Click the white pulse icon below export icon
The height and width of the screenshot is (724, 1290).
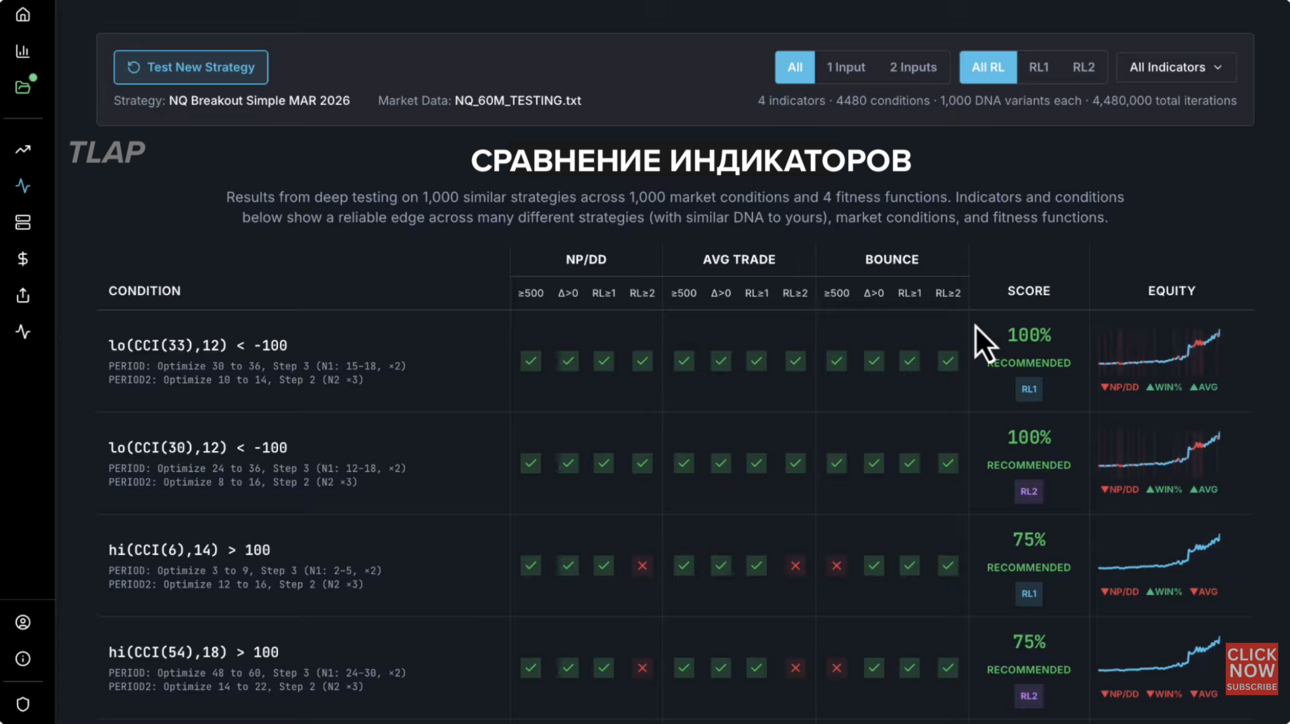click(23, 332)
